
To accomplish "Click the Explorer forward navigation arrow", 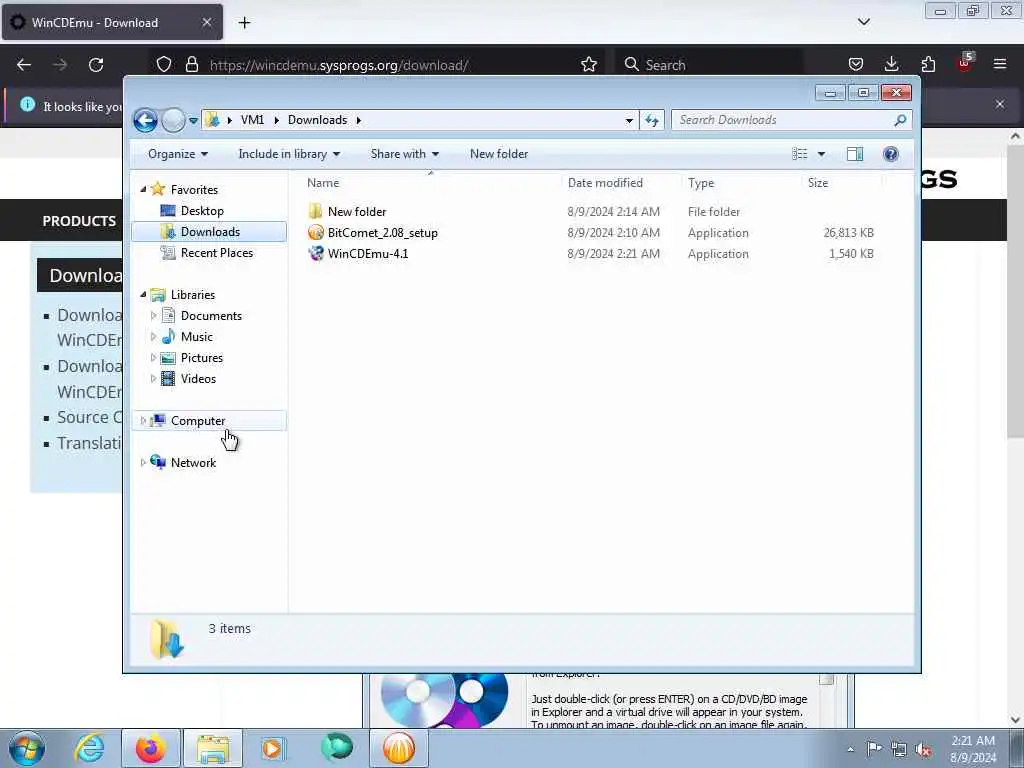I will pyautogui.click(x=173, y=120).
